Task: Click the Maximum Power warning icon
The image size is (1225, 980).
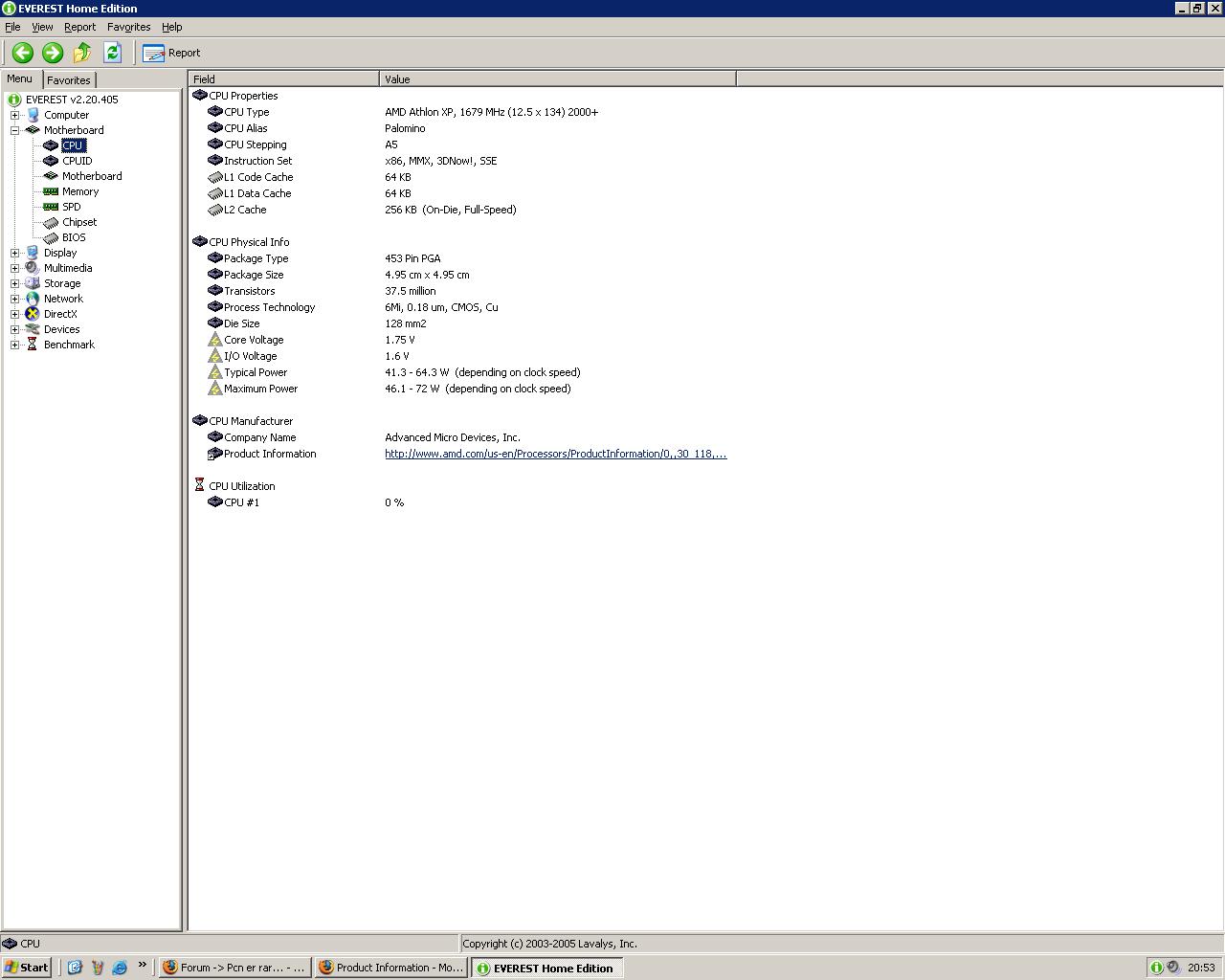Action: point(214,389)
